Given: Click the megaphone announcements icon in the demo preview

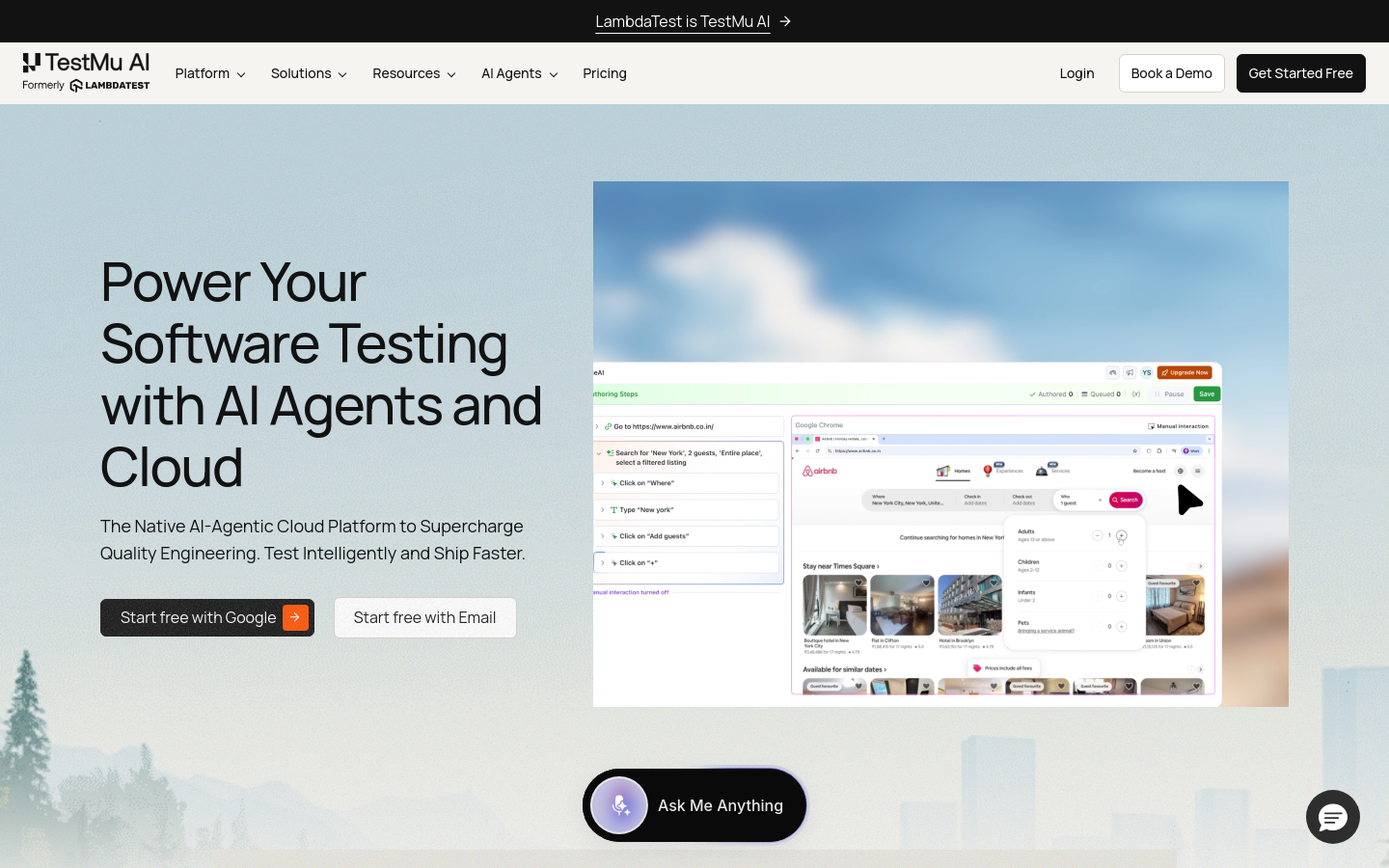Looking at the screenshot, I should click(x=1130, y=372).
